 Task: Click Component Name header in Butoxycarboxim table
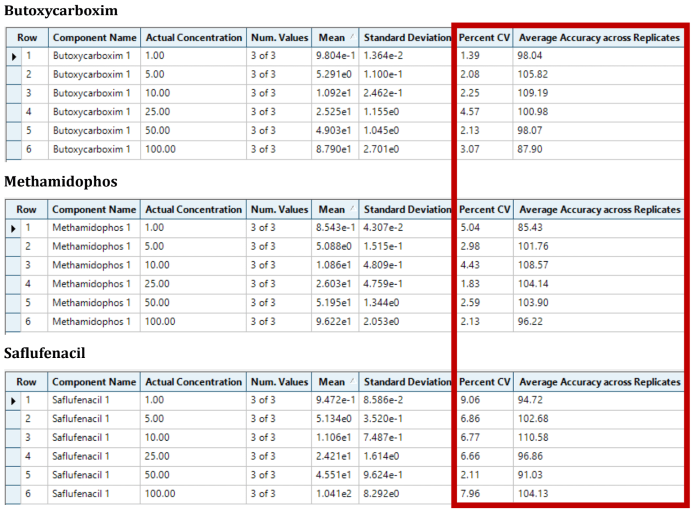[94, 38]
